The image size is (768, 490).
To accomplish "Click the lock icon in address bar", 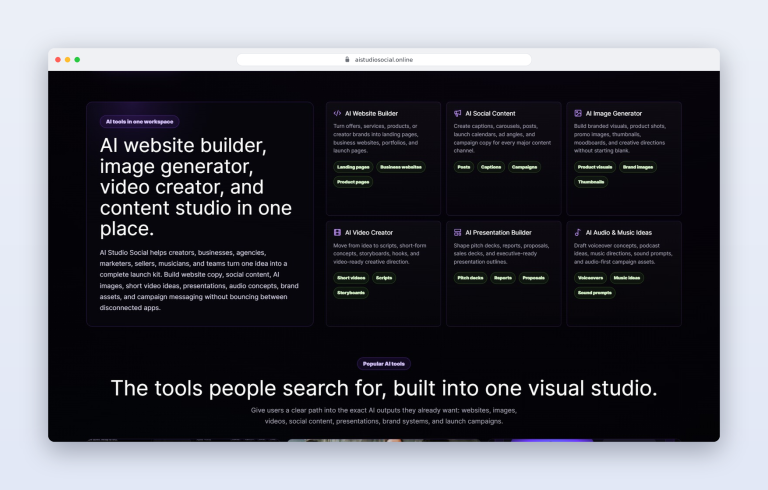I will click(347, 59).
